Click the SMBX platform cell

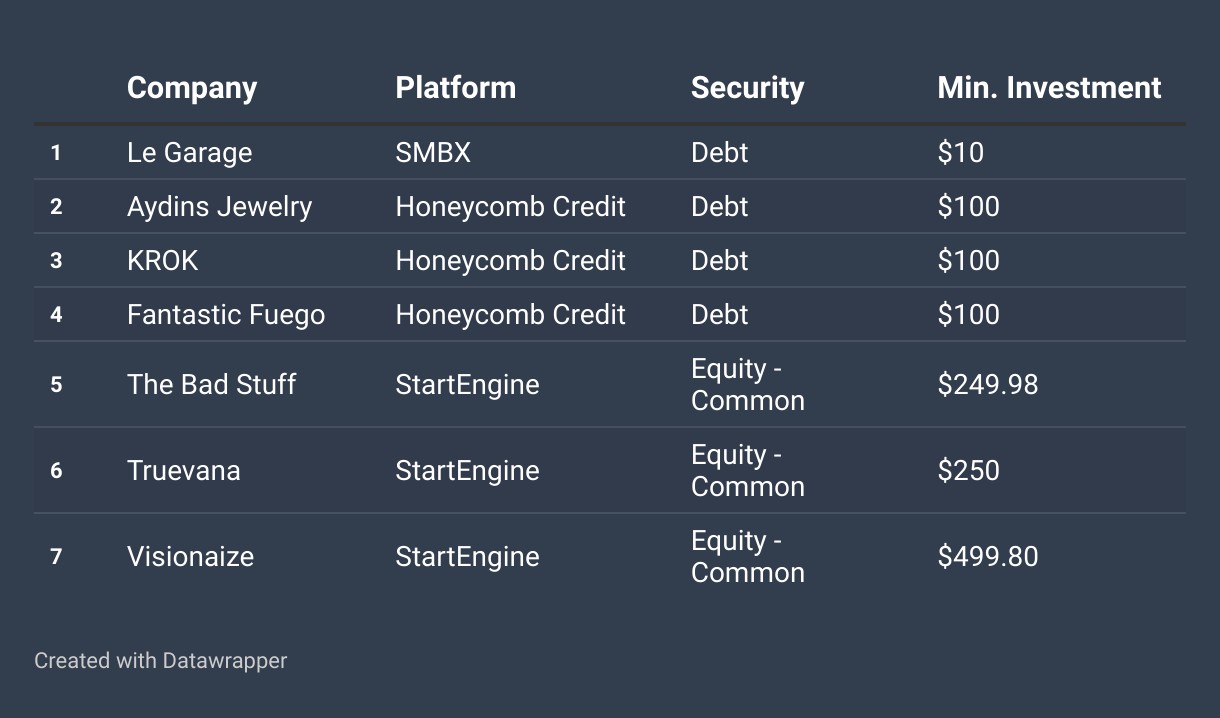[x=433, y=153]
